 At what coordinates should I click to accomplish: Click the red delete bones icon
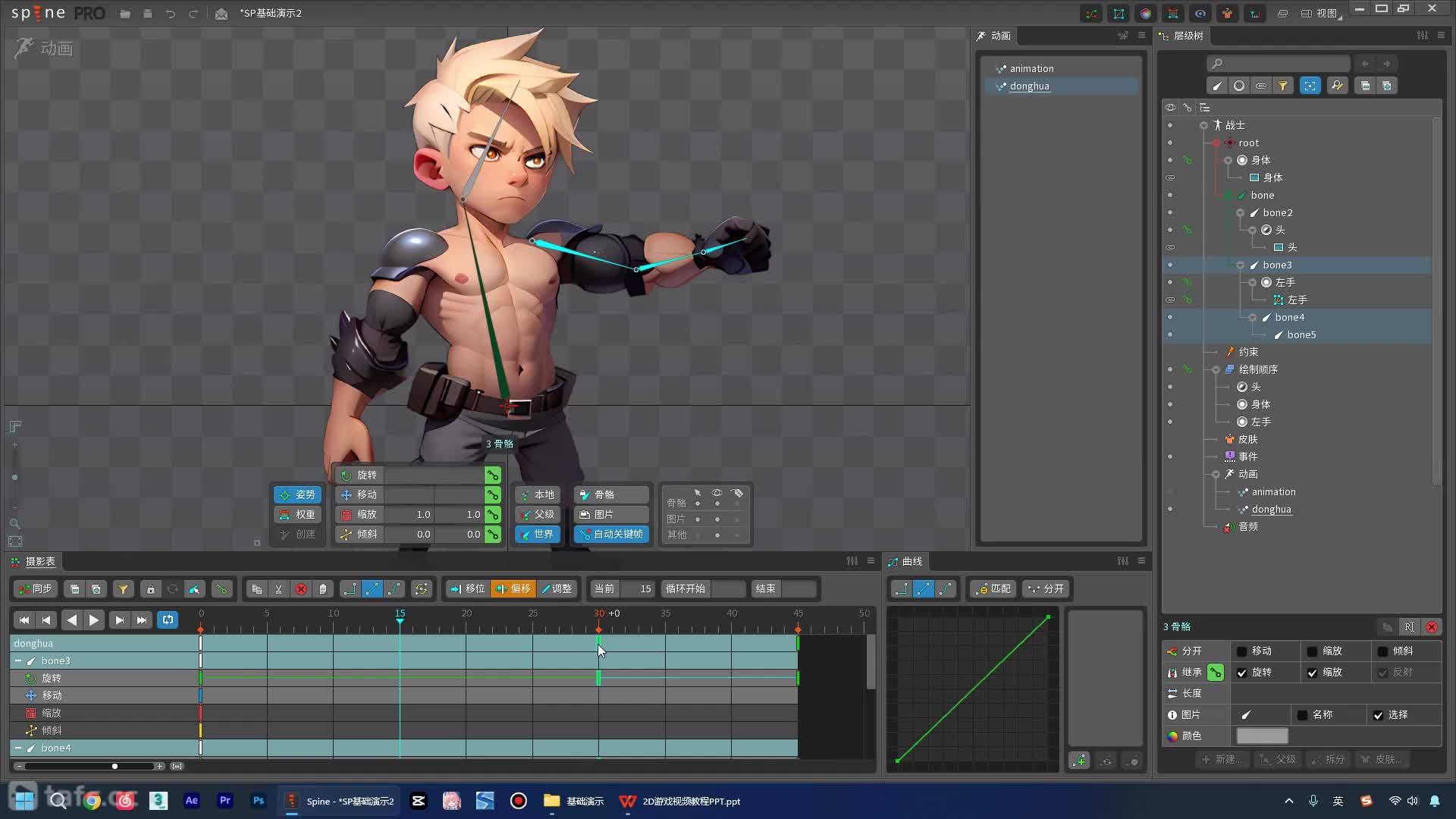click(1432, 626)
